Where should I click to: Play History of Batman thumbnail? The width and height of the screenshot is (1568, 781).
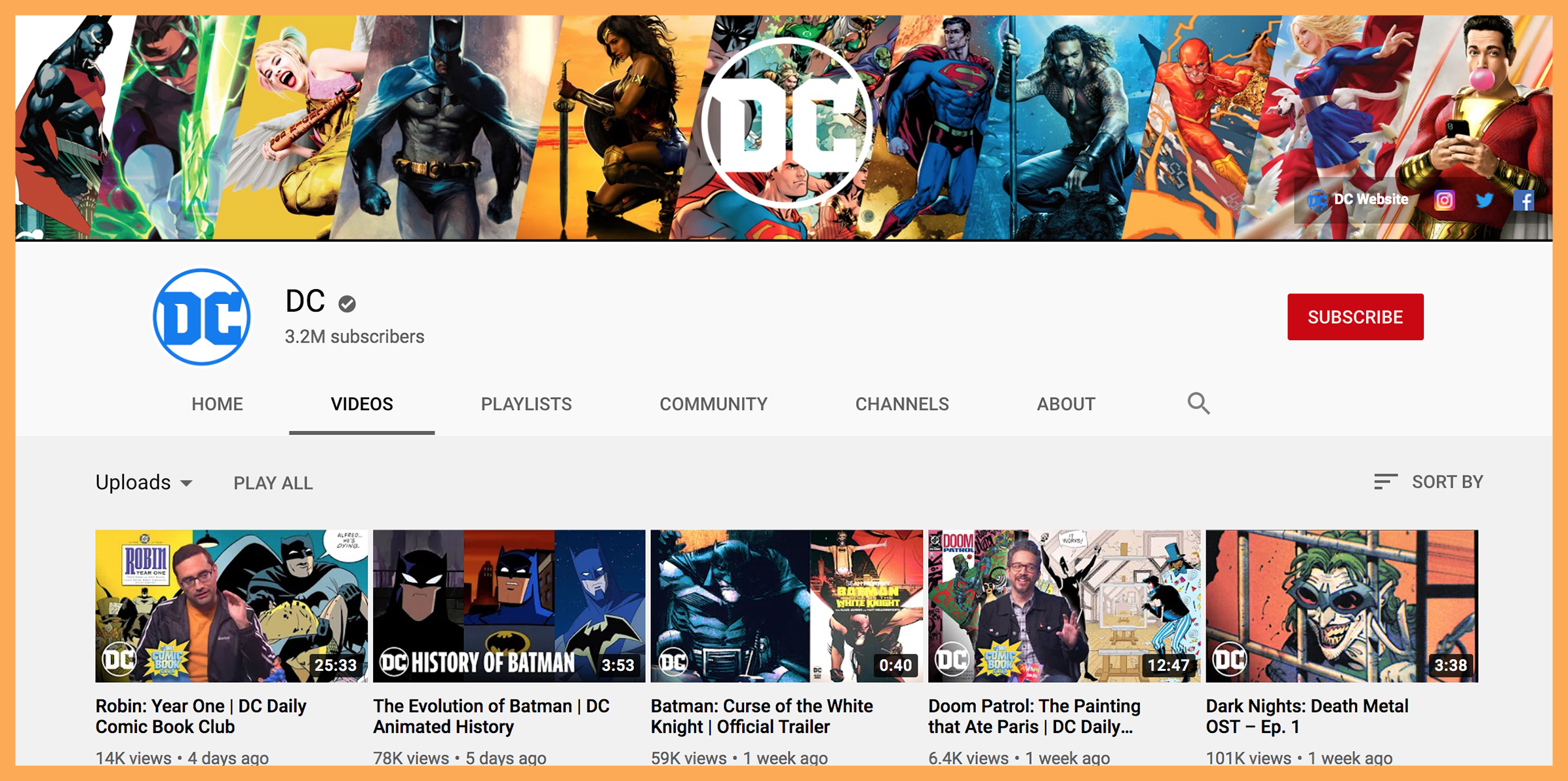[509, 606]
